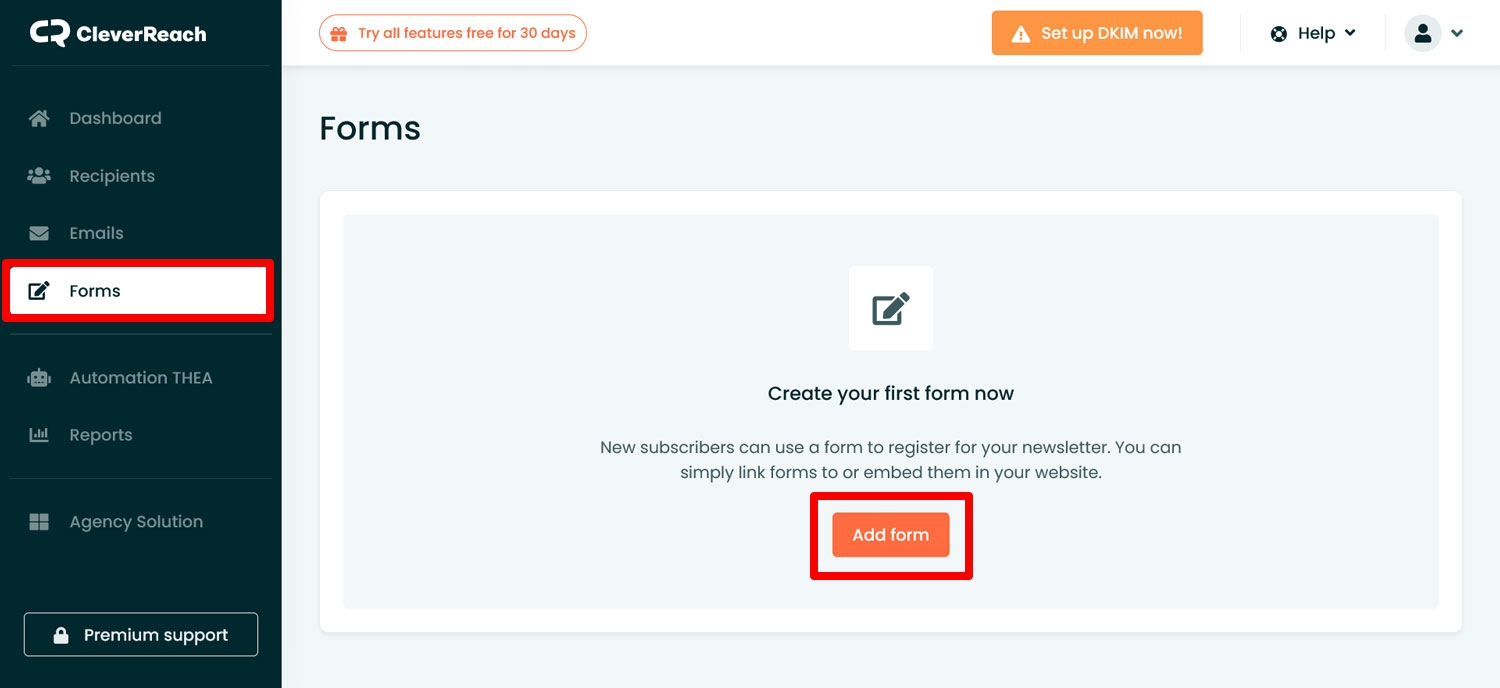Click the lifebuoy Help icon
Image resolution: width=1500 pixels, height=688 pixels.
(1279, 33)
